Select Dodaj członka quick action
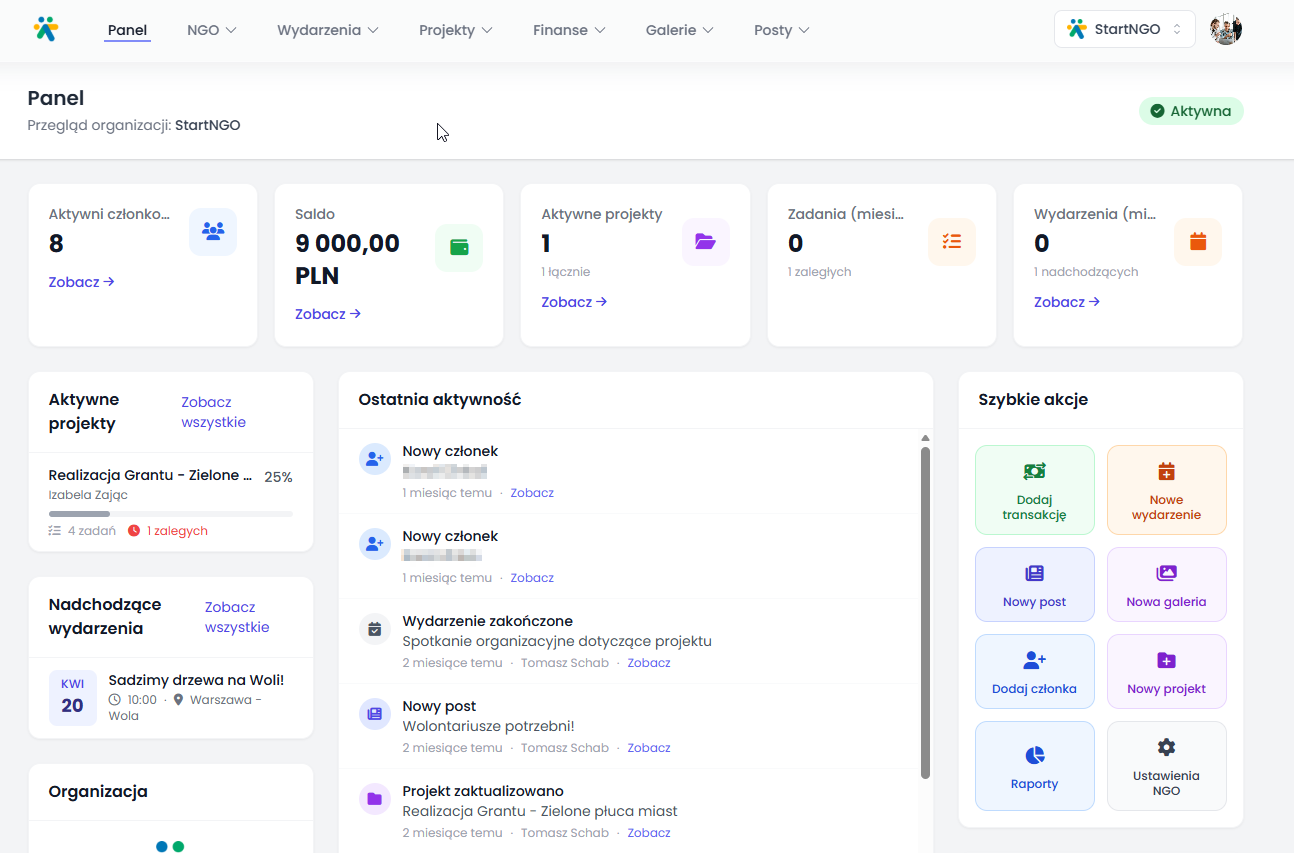Screen dimensions: 1294x853 coord(1034,671)
